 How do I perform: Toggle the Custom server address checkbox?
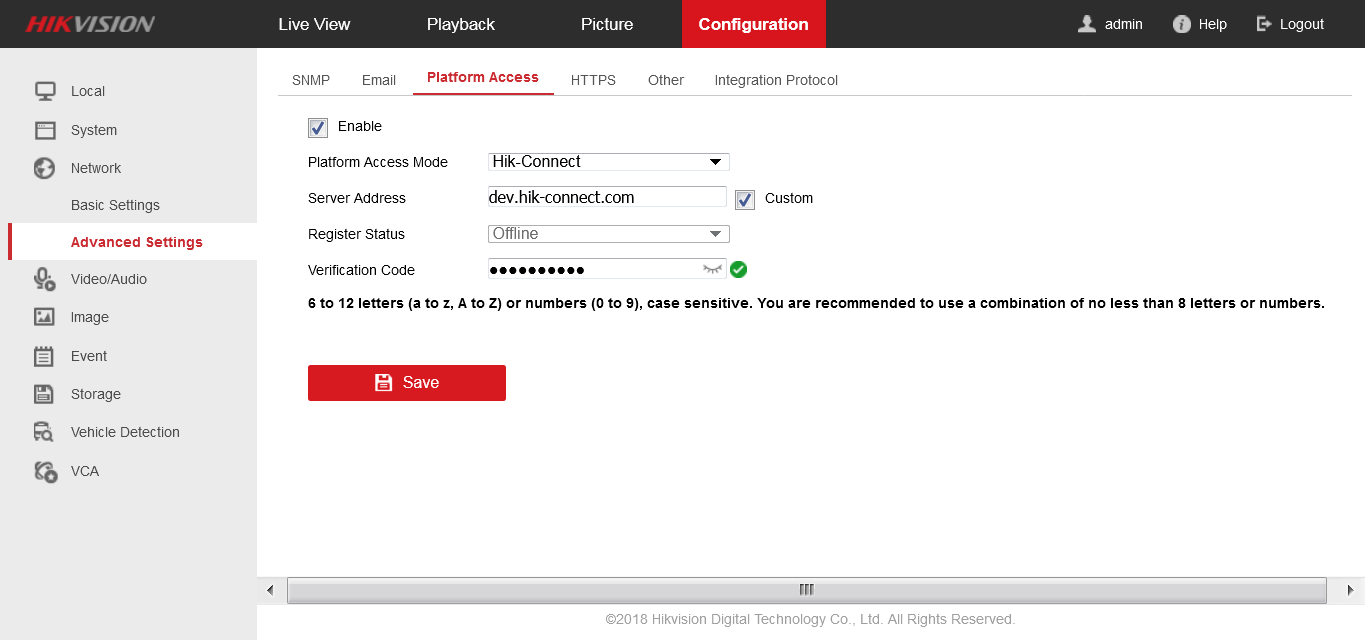pyautogui.click(x=744, y=199)
